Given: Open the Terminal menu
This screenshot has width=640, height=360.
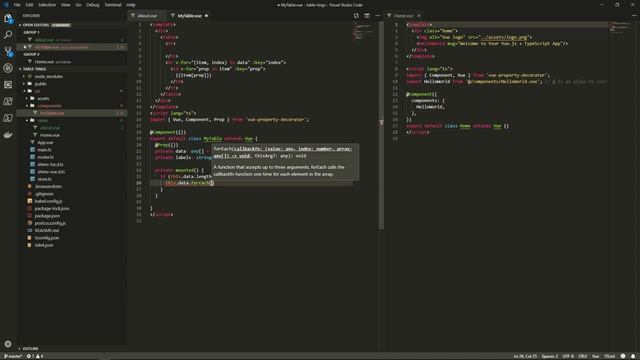Looking at the screenshot, I should (x=113, y=5).
